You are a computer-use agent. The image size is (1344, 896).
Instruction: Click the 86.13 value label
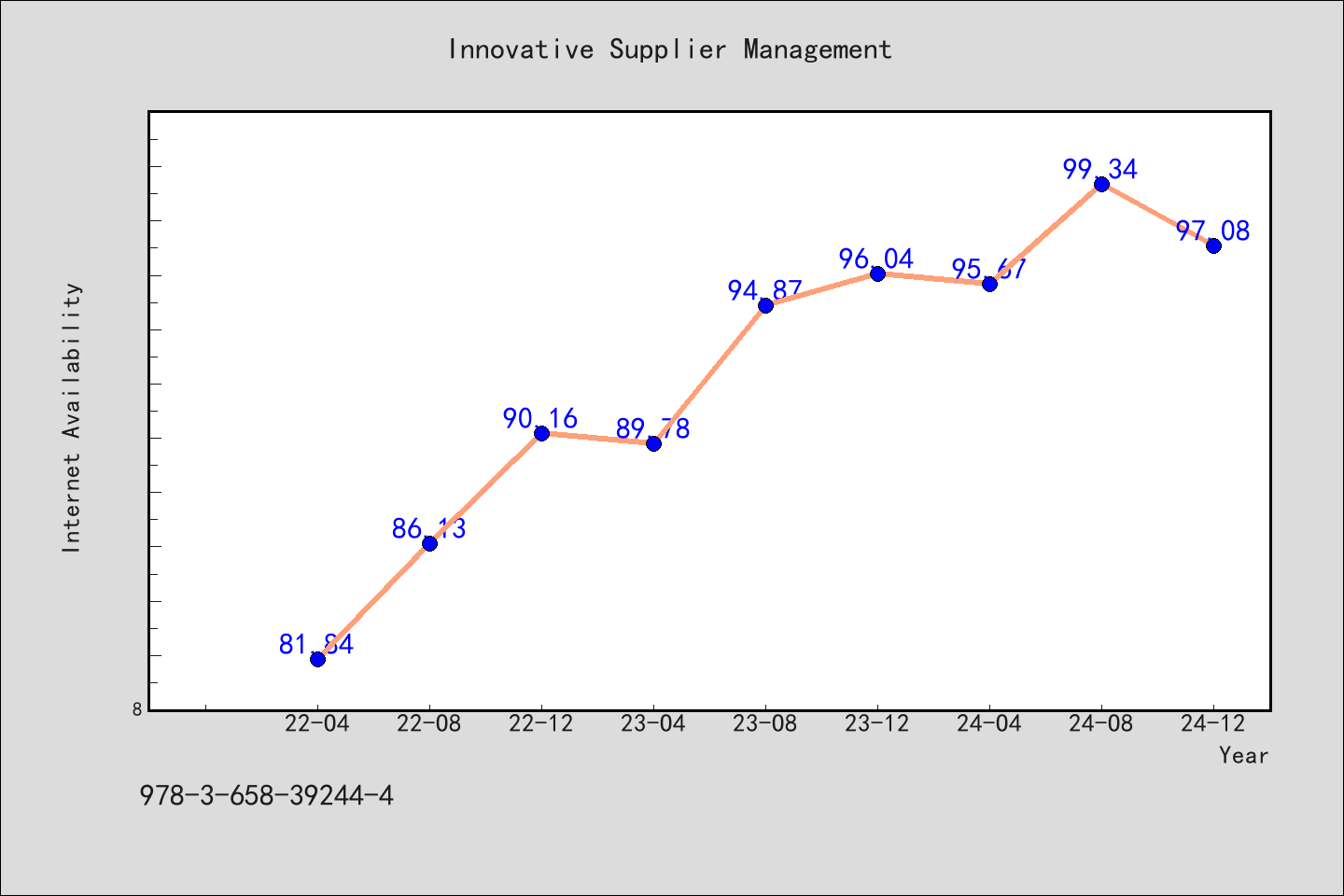click(x=428, y=528)
